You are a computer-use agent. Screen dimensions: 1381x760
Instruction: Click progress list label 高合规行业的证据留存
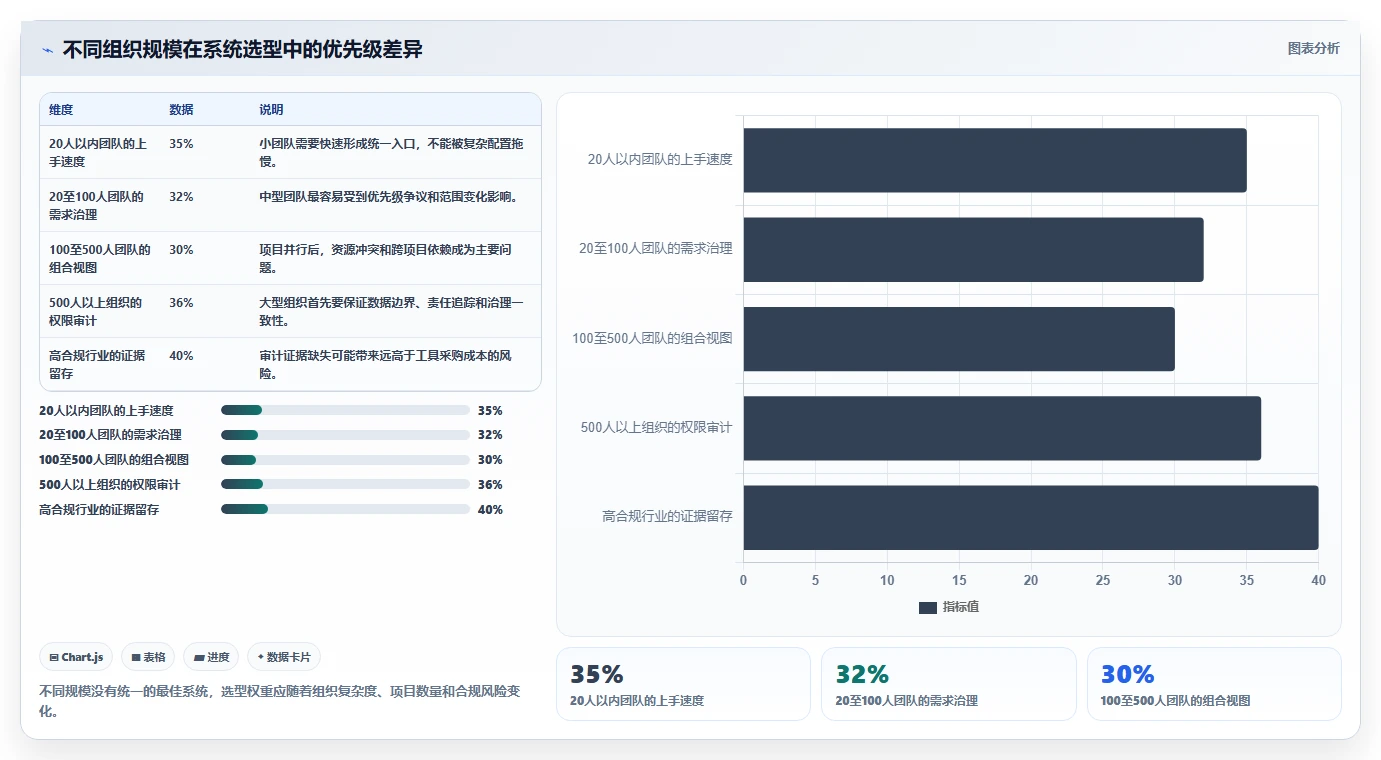[99, 509]
